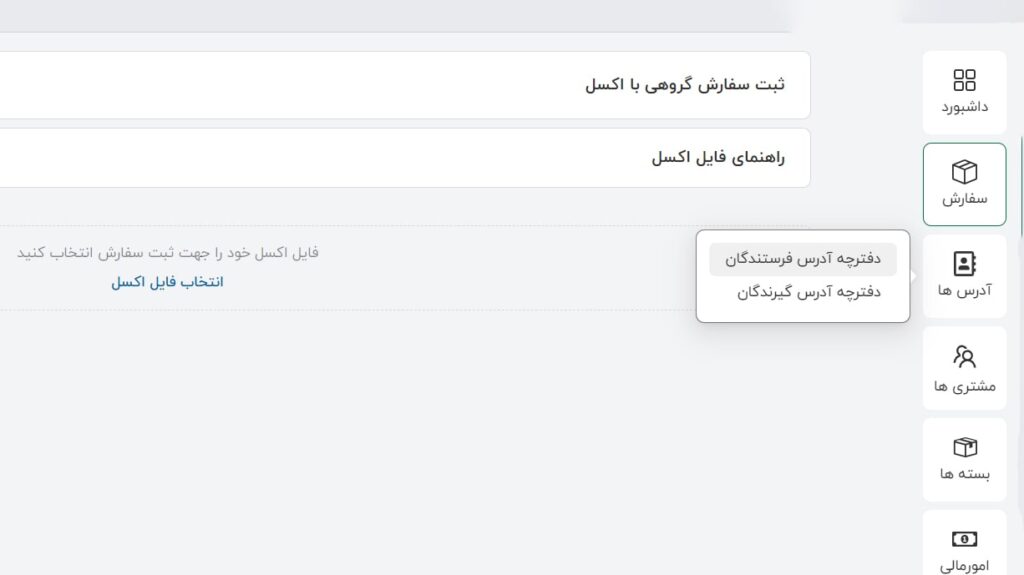The width and height of the screenshot is (1024, 575).
Task: Click the انتخاب فایل اکسل link
Action: coord(167,282)
